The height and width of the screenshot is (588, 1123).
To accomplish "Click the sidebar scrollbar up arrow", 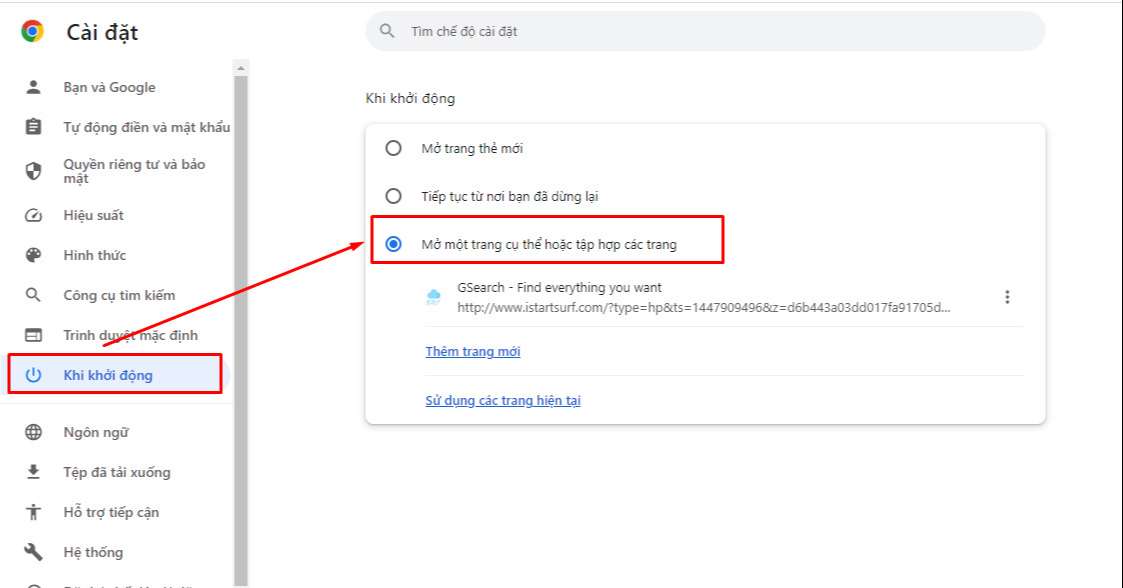I will coord(241,68).
